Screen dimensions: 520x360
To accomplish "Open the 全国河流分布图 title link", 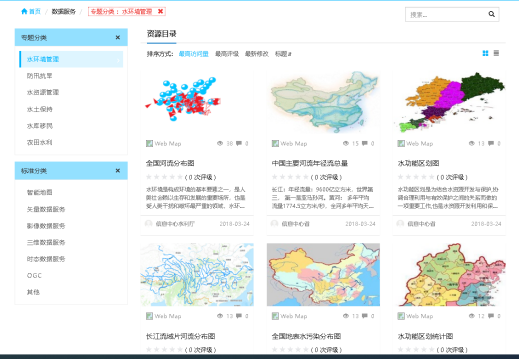I will (x=170, y=163).
